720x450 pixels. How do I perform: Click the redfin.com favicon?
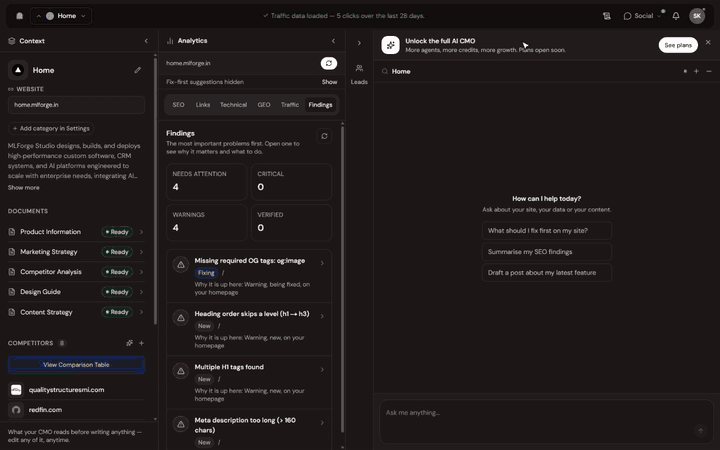(x=16, y=410)
